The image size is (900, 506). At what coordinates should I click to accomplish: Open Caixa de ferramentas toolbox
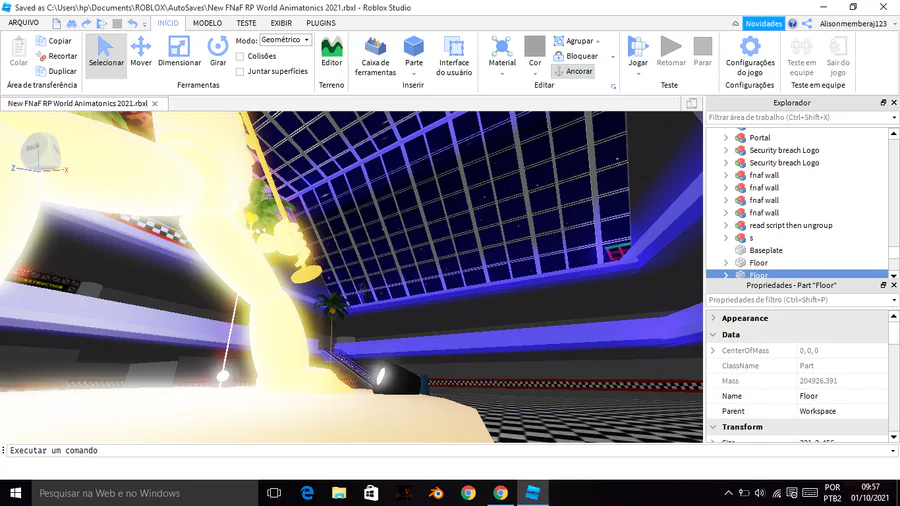click(375, 56)
